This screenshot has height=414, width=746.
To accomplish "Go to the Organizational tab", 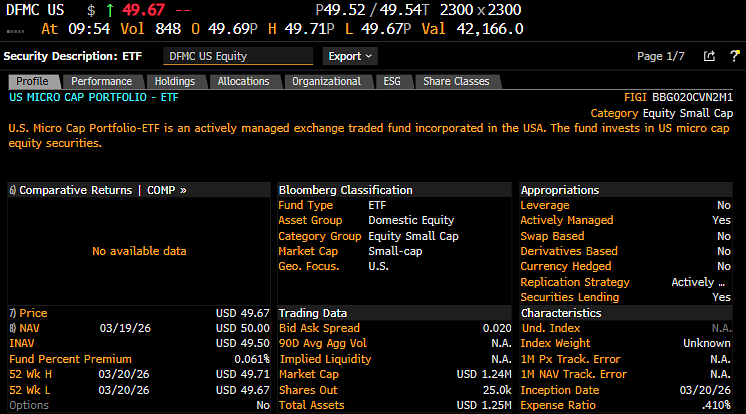I will [x=326, y=81].
